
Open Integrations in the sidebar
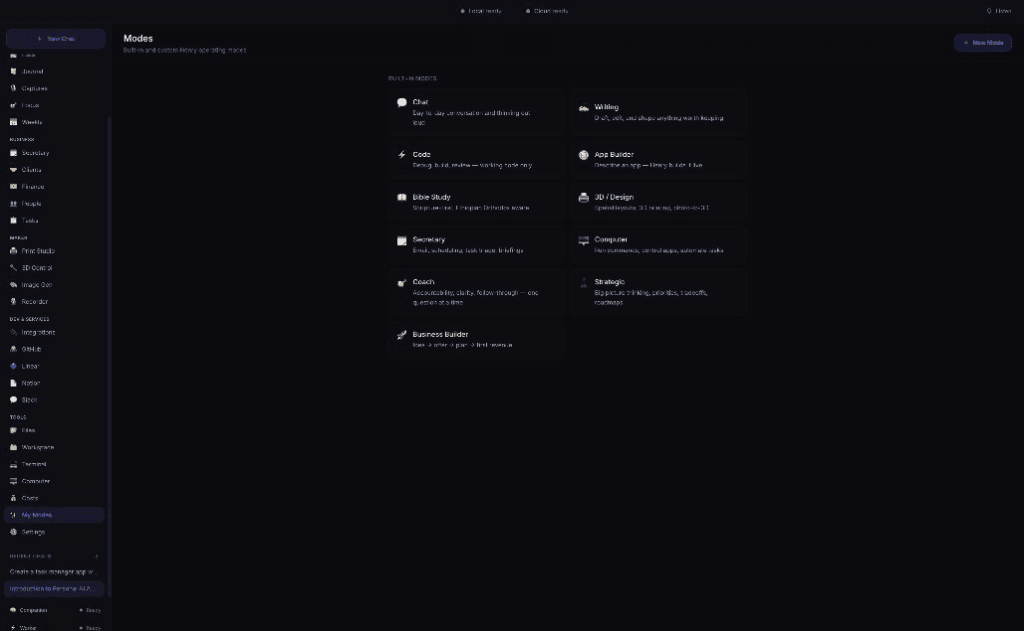55,332
